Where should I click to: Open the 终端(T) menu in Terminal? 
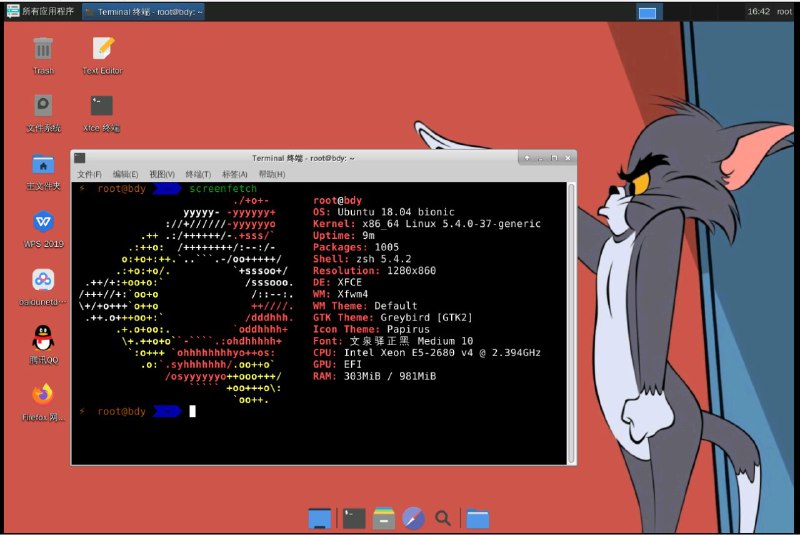198,174
